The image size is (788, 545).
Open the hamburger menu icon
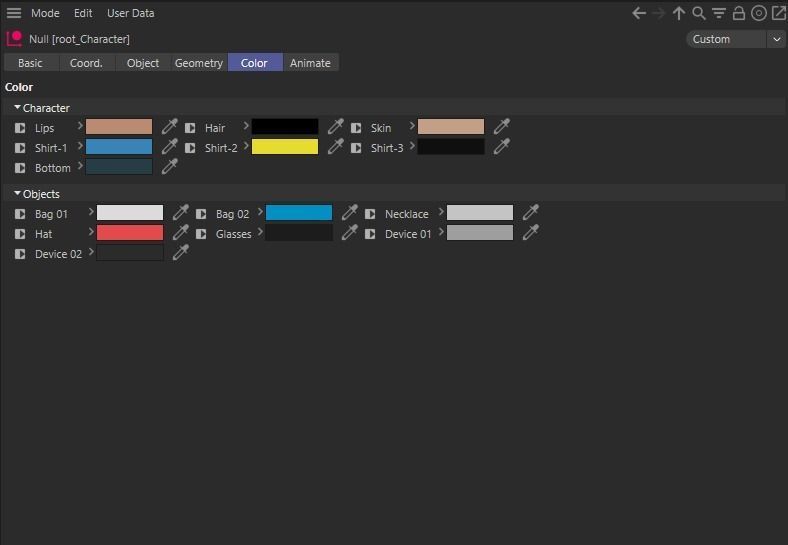click(x=14, y=13)
